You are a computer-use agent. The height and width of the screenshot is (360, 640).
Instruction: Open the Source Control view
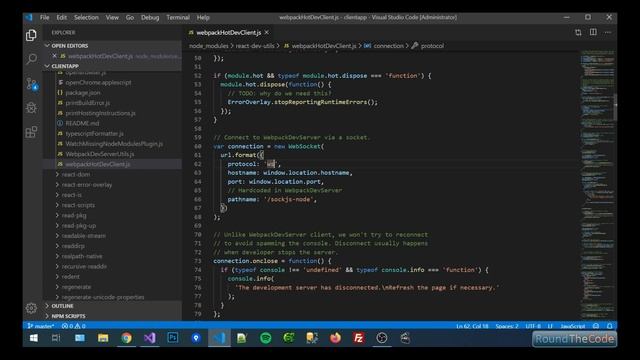pyautogui.click(x=31, y=84)
